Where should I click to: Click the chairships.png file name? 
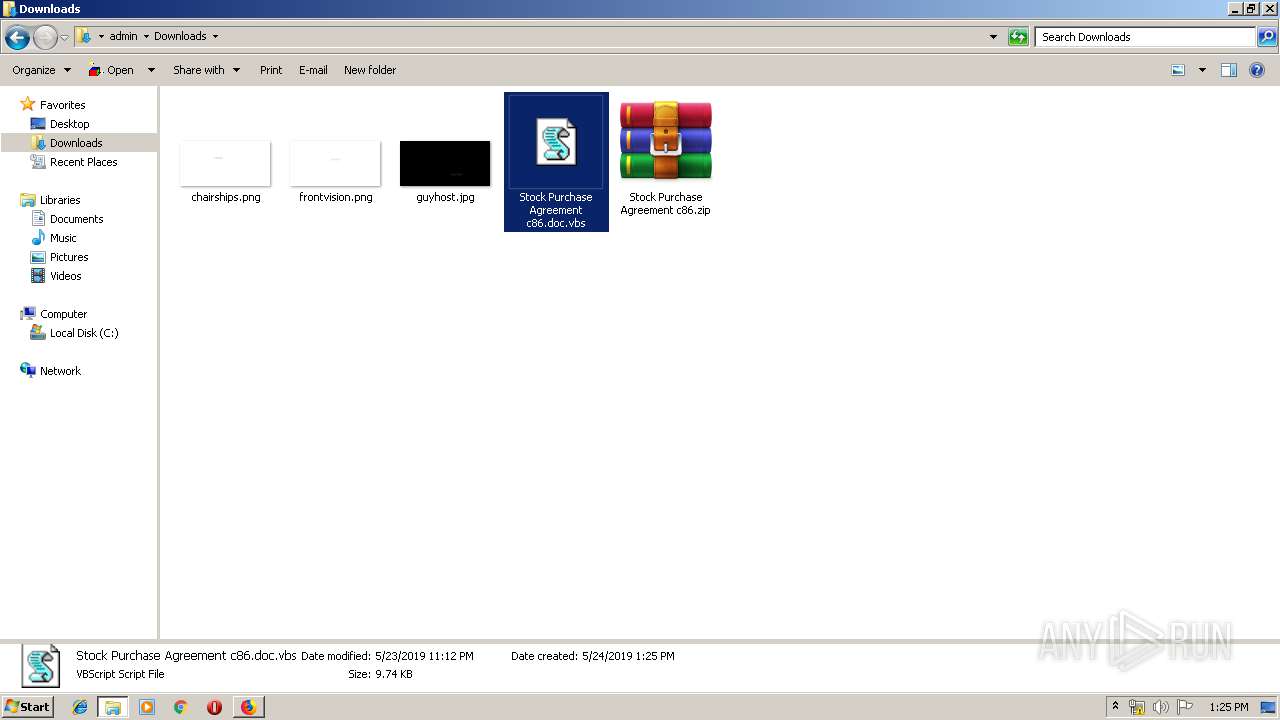click(225, 197)
